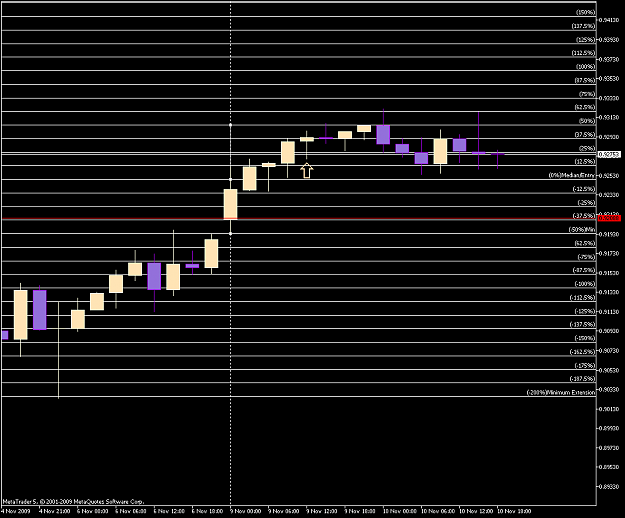The image size is (625, 518).
Task: Click the (-75%) level label
Action: [x=586, y=257]
